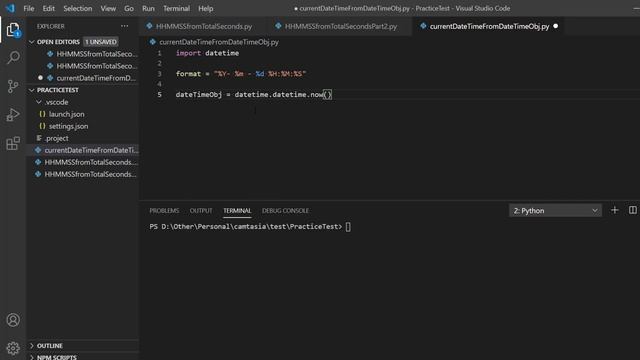Click the import datetime code line
Image resolution: width=640 pixels, height=360 pixels.
(x=207, y=53)
